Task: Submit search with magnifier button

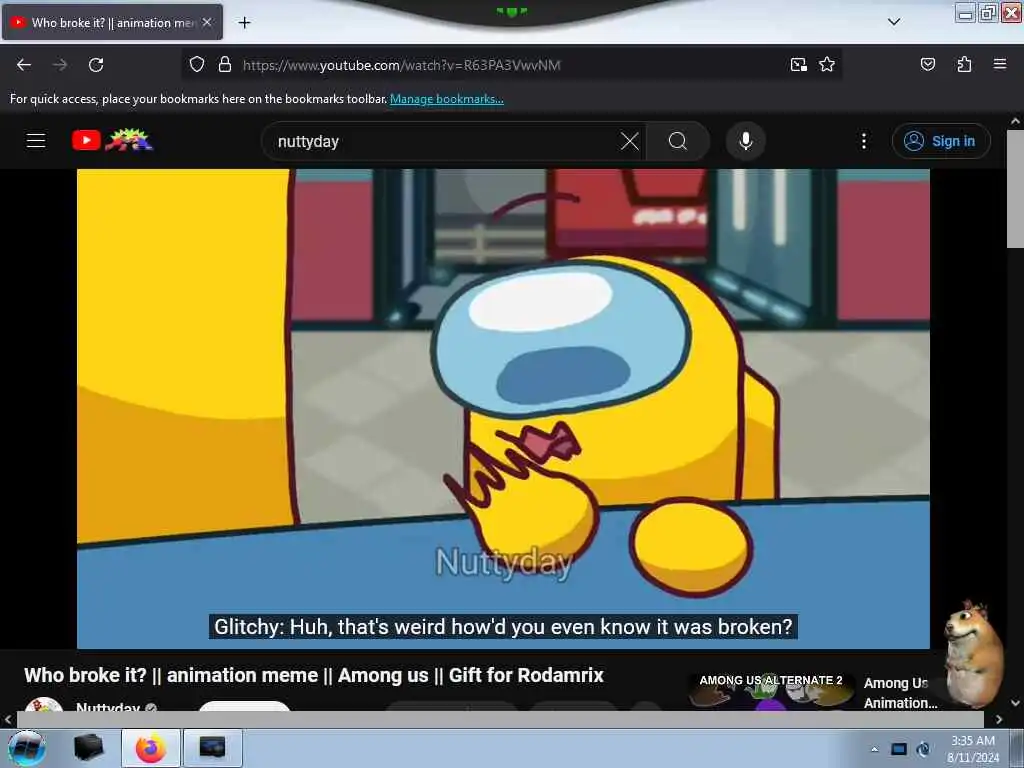Action: pyautogui.click(x=678, y=141)
